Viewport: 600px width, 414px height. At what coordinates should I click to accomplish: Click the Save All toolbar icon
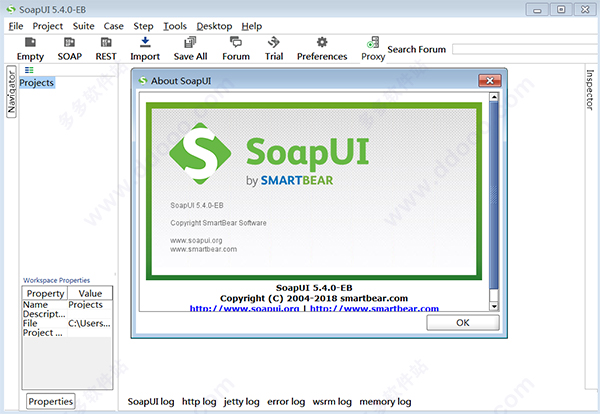pos(190,49)
